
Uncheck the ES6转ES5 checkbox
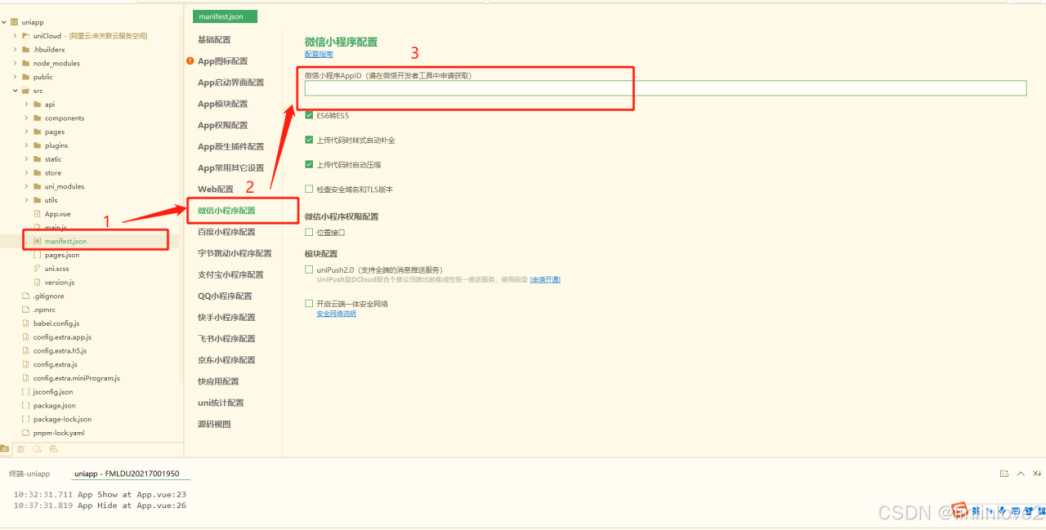click(309, 115)
